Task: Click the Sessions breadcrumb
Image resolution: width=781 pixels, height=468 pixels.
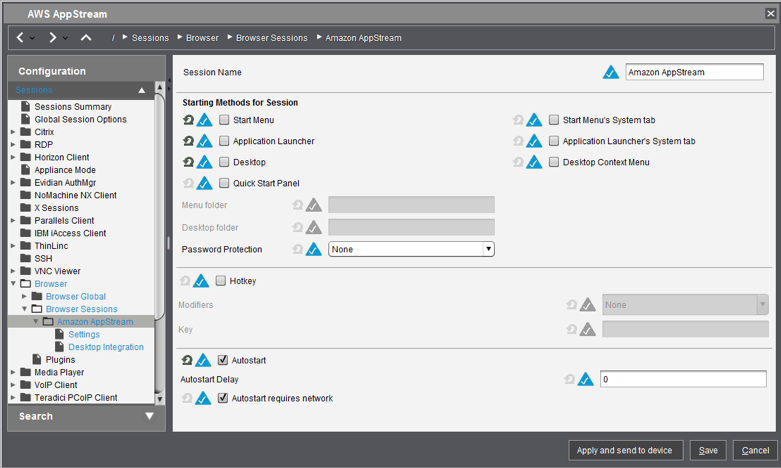Action: coord(150,38)
